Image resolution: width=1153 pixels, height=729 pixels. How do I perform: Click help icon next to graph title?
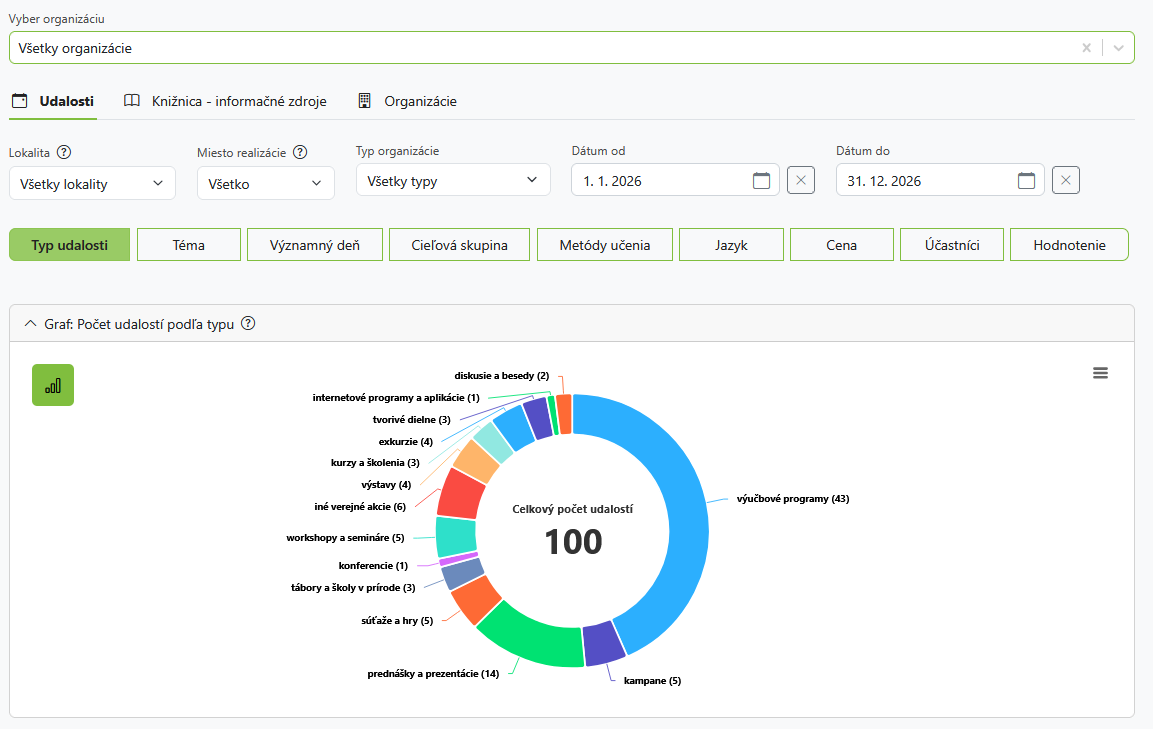(249, 324)
